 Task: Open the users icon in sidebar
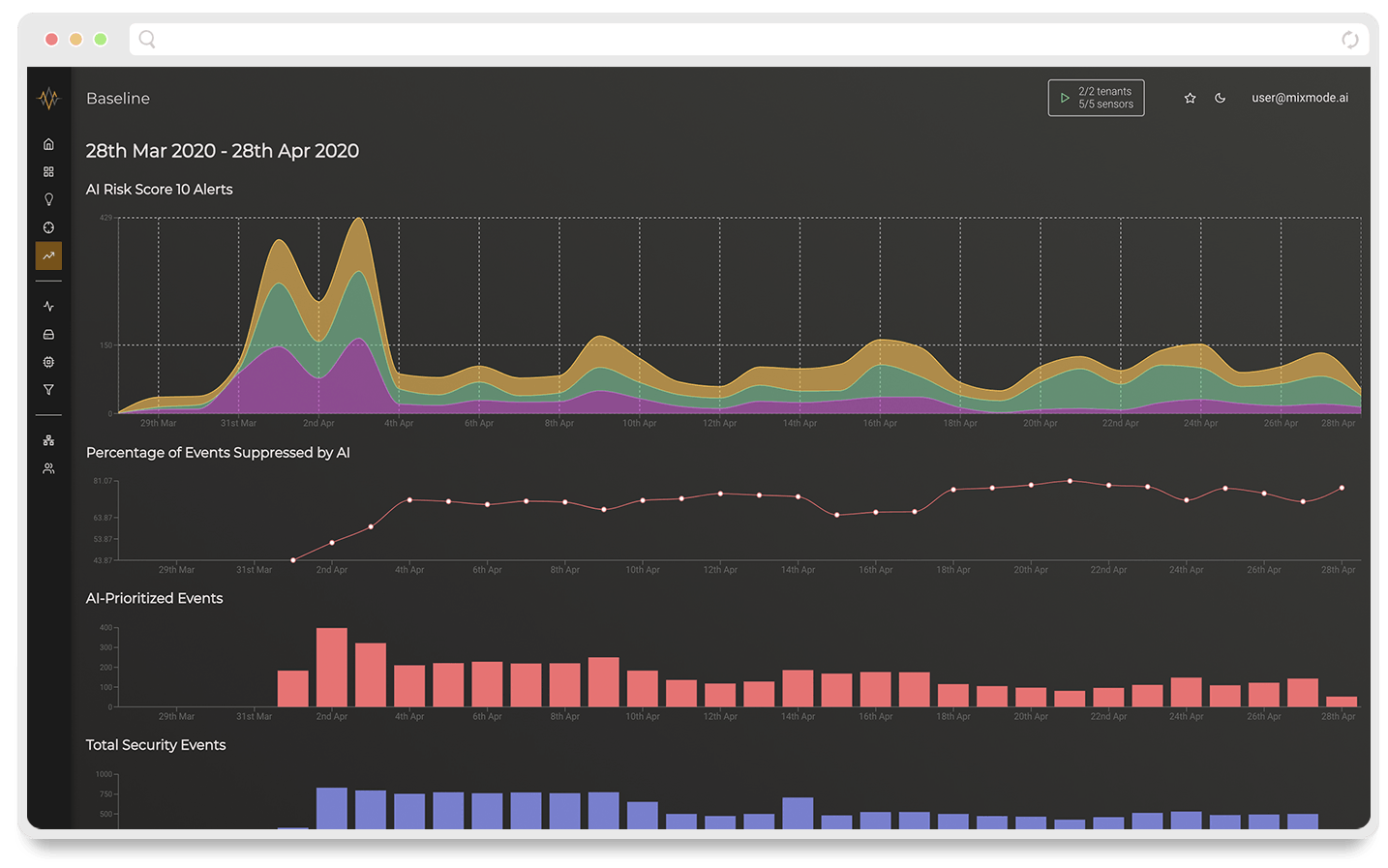click(48, 468)
